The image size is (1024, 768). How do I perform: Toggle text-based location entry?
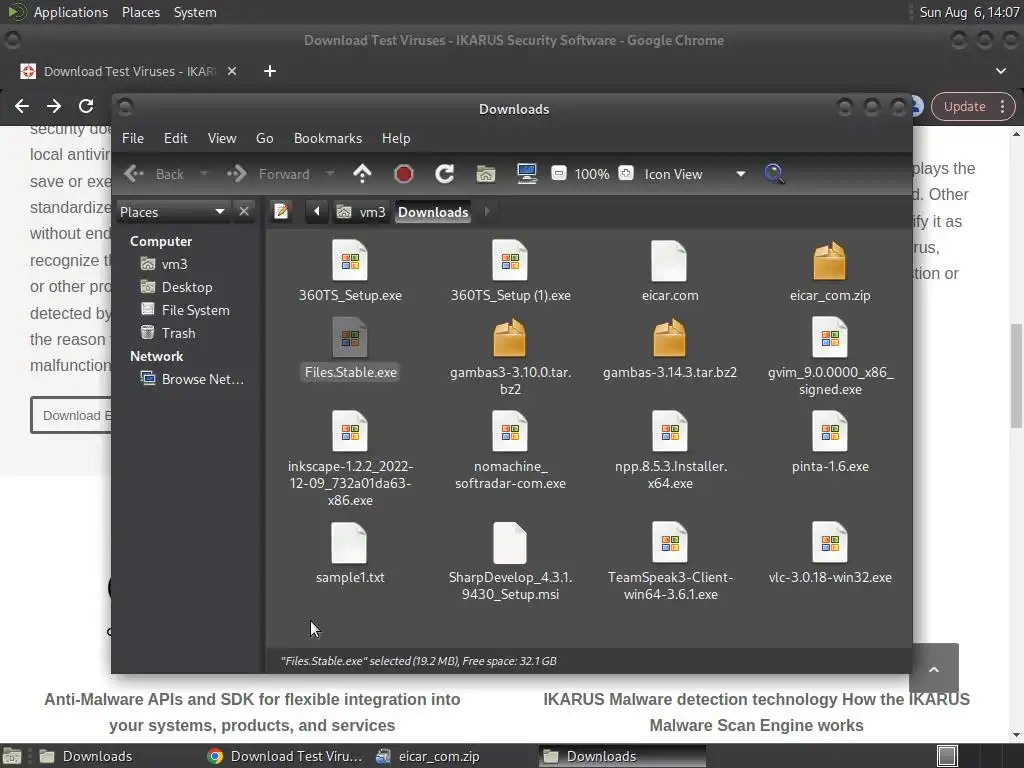281,212
